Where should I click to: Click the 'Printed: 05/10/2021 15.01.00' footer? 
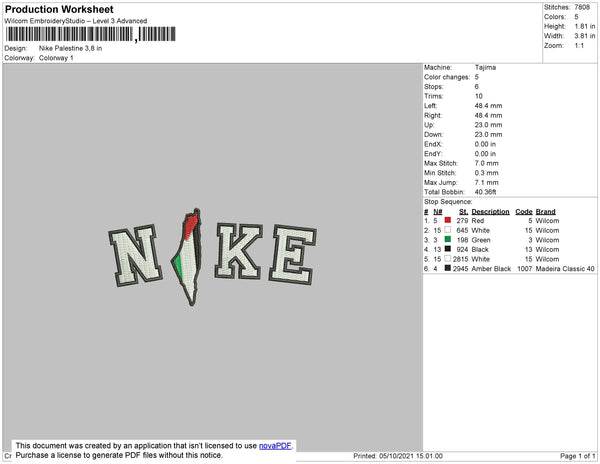pyautogui.click(x=398, y=456)
